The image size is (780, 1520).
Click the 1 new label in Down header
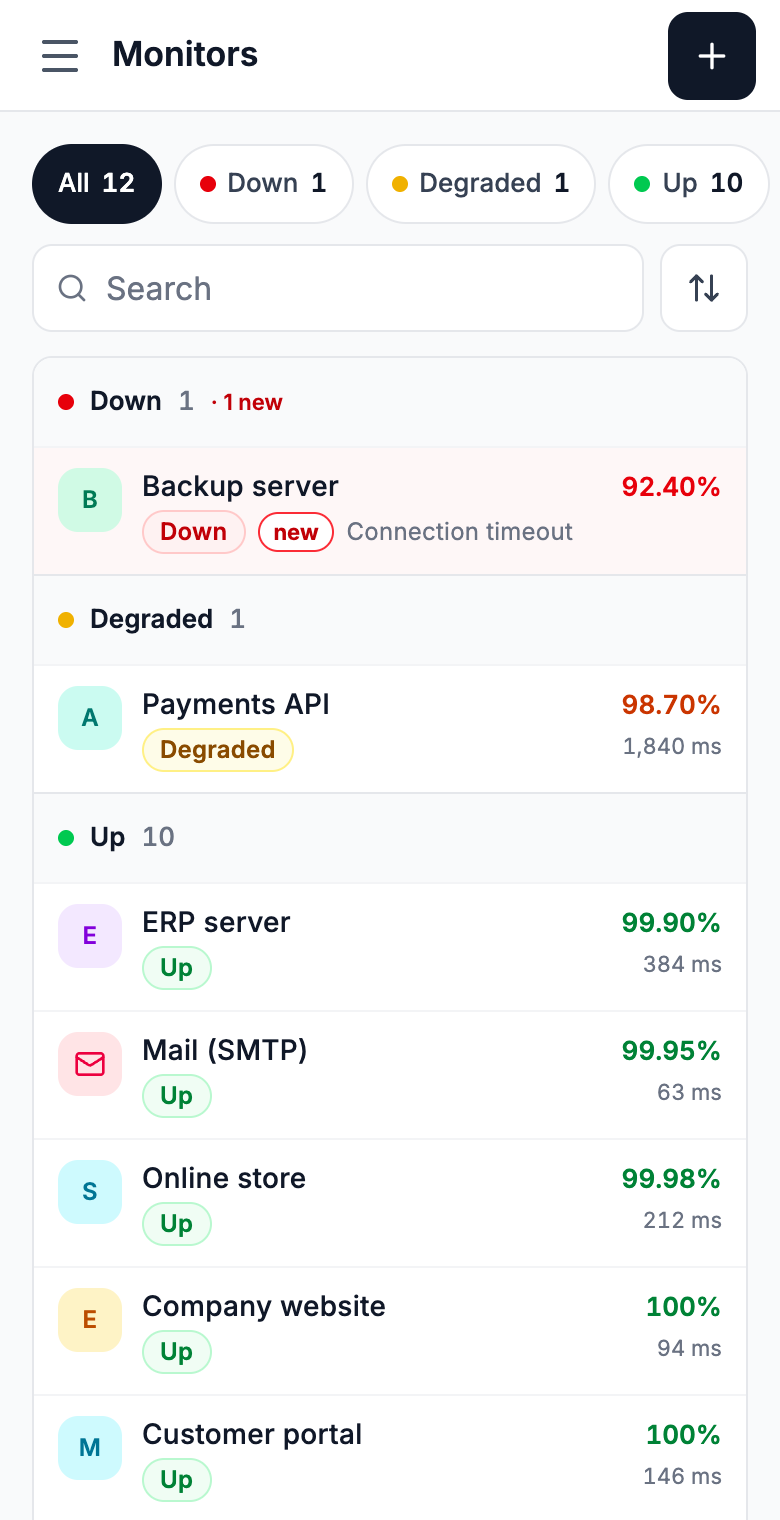coord(247,403)
